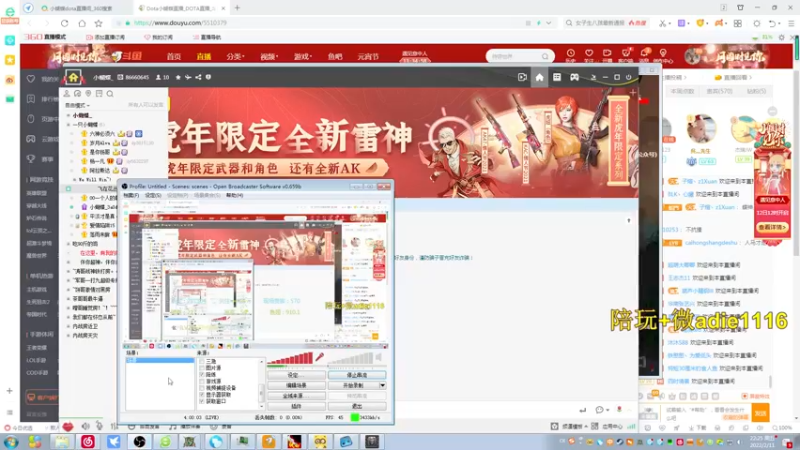
Task: Open the address bar dropdown arrow
Action: pos(548,23)
